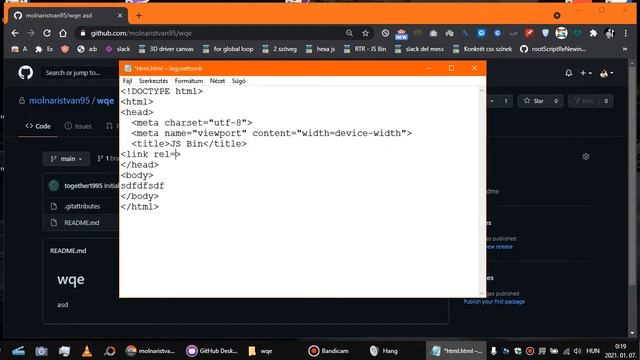The image size is (640, 360).
Task: Click the shield extension icon in Chrome toolbar
Action: pos(545,33)
